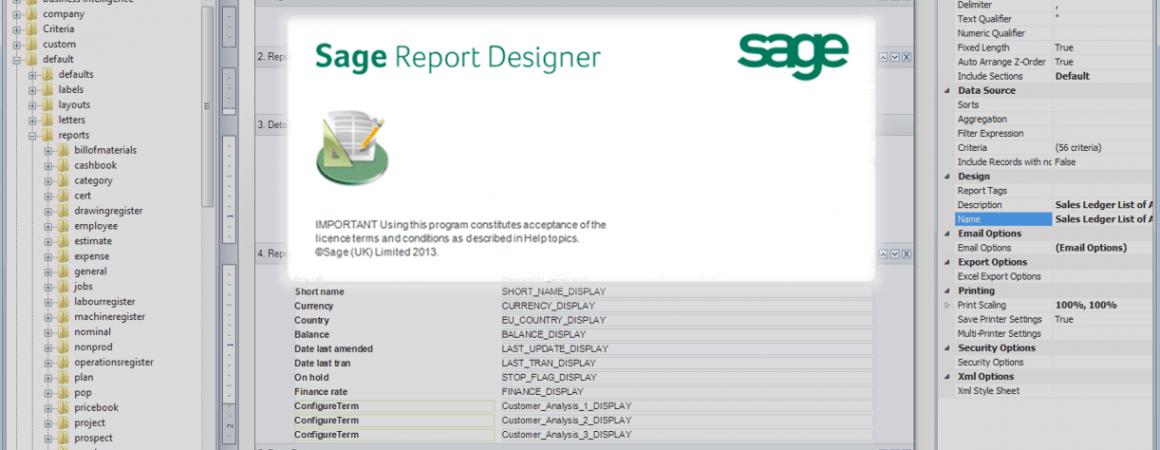
Task: Expand the letters folder node
Action: (32, 120)
